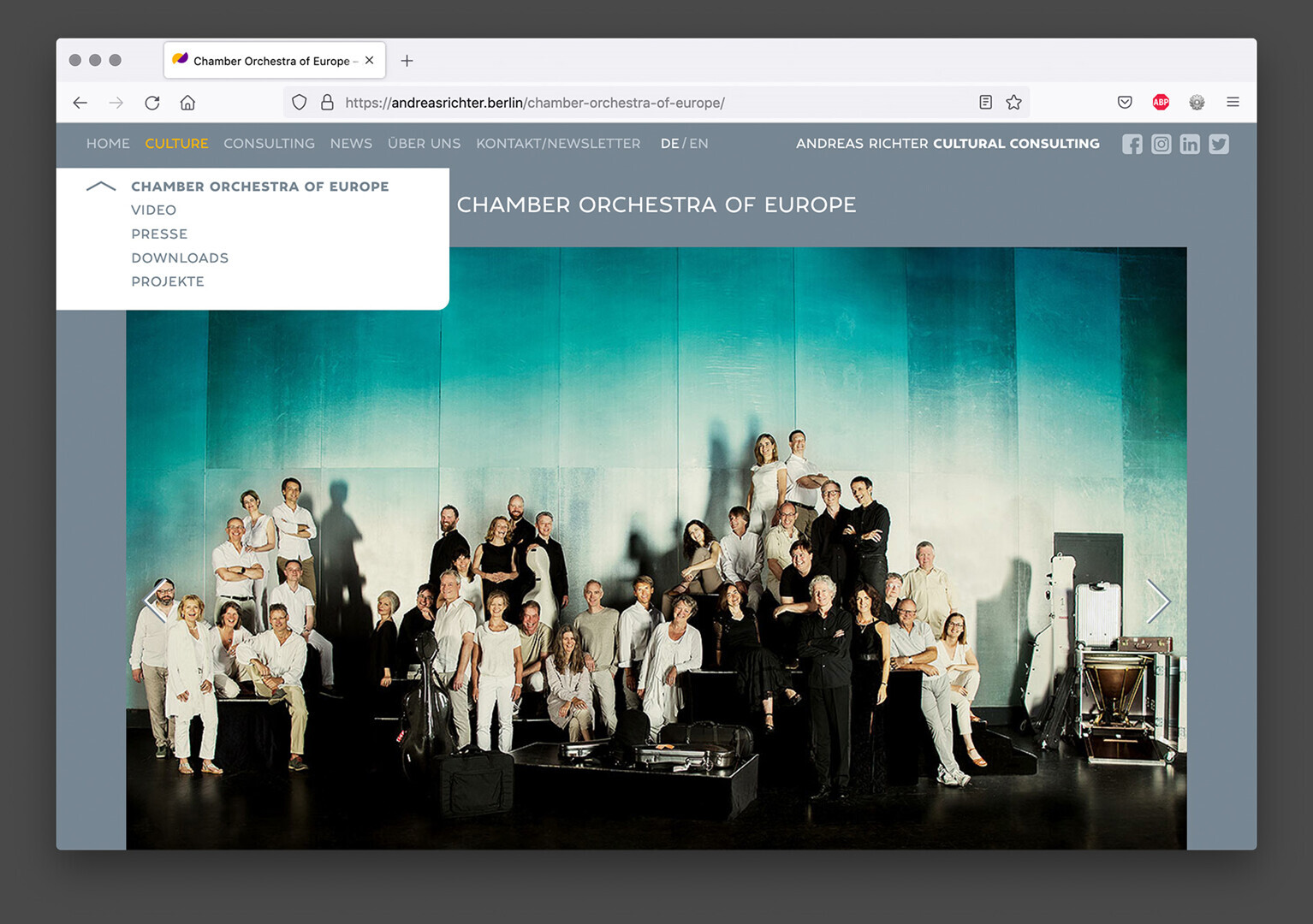
Task: Reload the current page
Action: (x=152, y=103)
